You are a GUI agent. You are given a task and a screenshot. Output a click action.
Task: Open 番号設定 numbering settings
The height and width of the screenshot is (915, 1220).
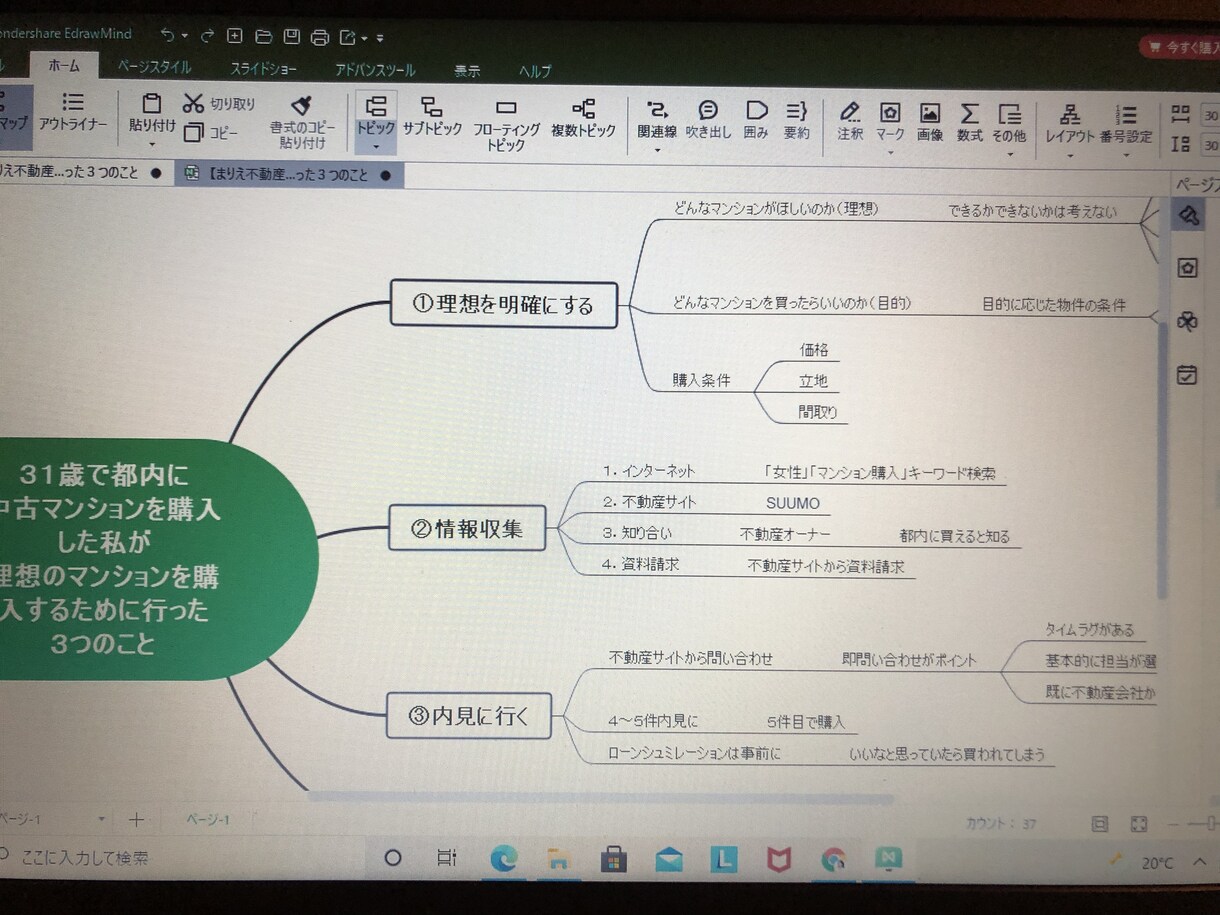[x=1126, y=124]
